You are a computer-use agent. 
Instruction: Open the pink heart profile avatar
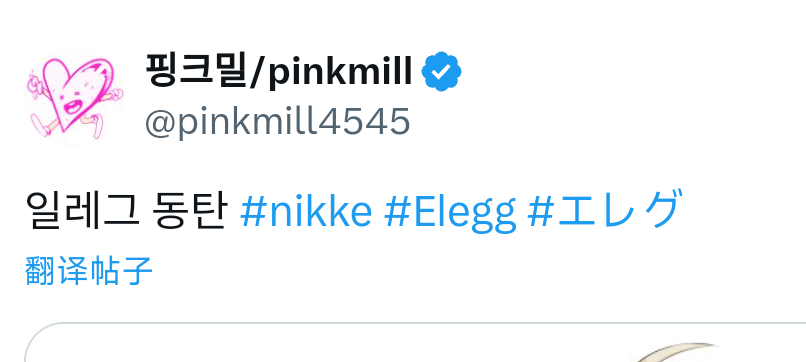point(75,97)
